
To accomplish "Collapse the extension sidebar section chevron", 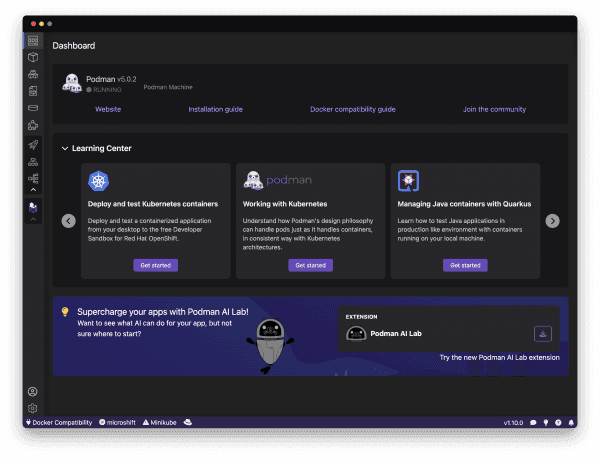I will coord(33,219).
